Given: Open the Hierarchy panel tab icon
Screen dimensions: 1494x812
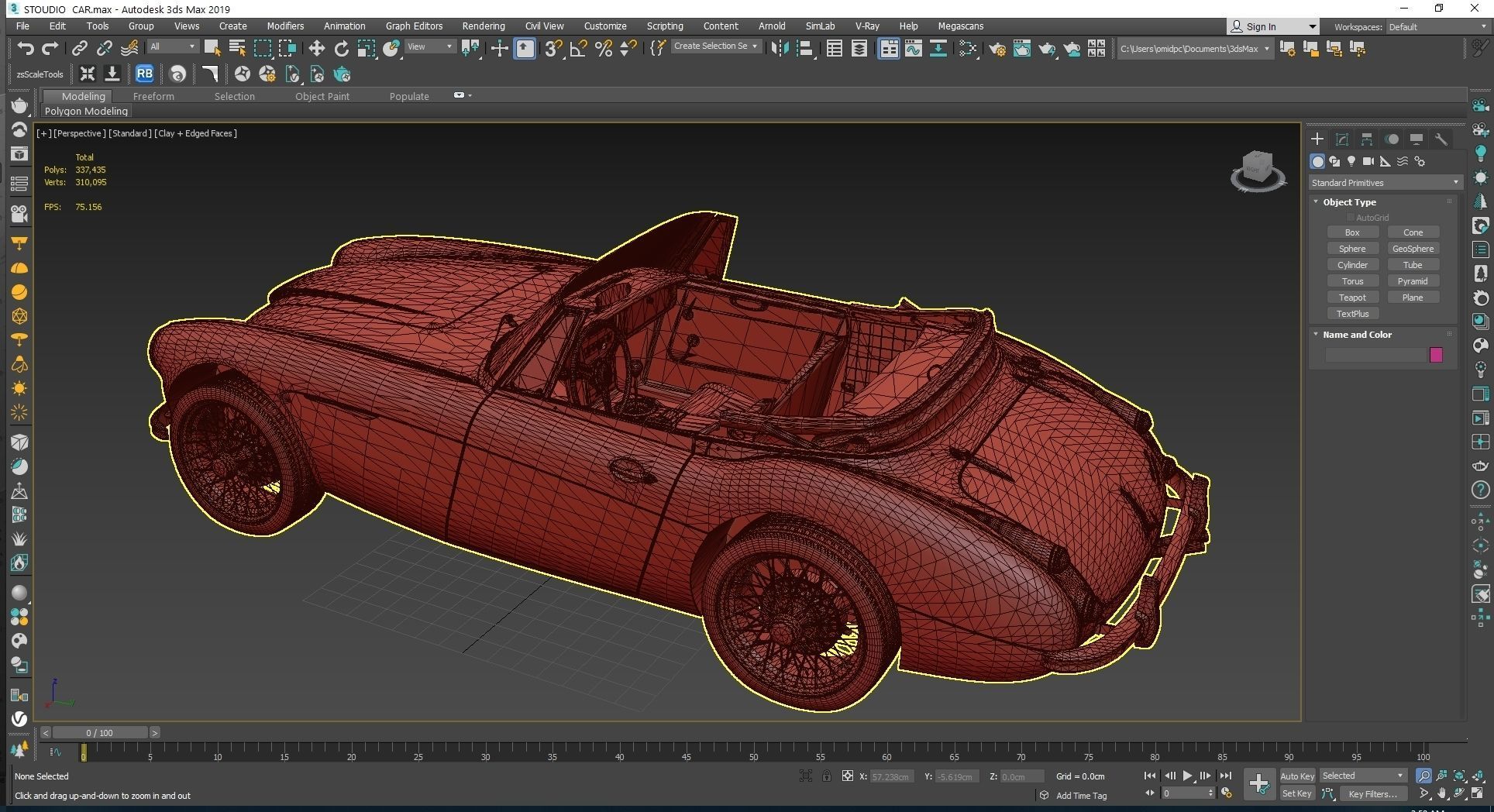Looking at the screenshot, I should coord(1367,139).
